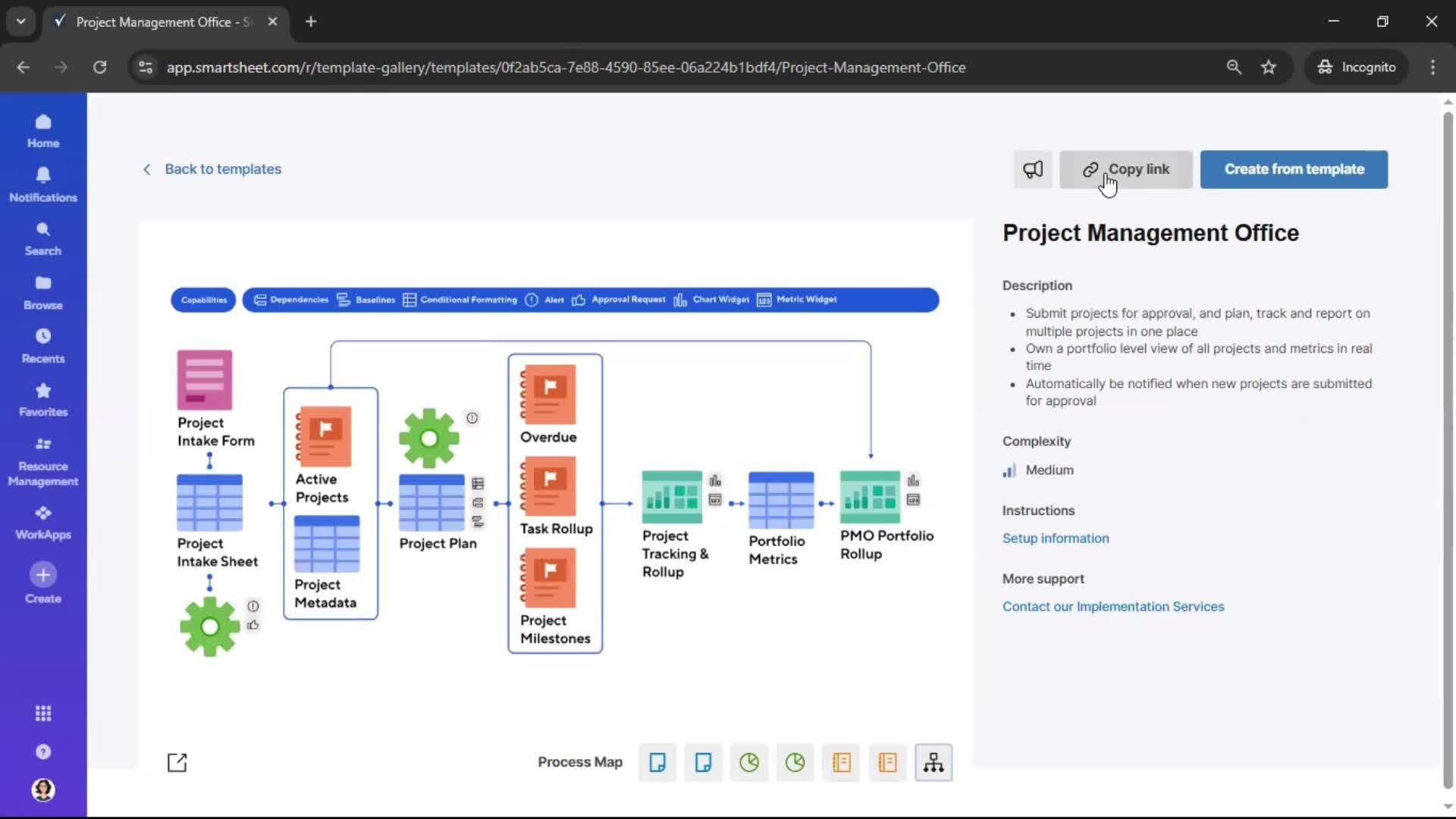Click the Copy link button
The image size is (1456, 819).
(1126, 169)
